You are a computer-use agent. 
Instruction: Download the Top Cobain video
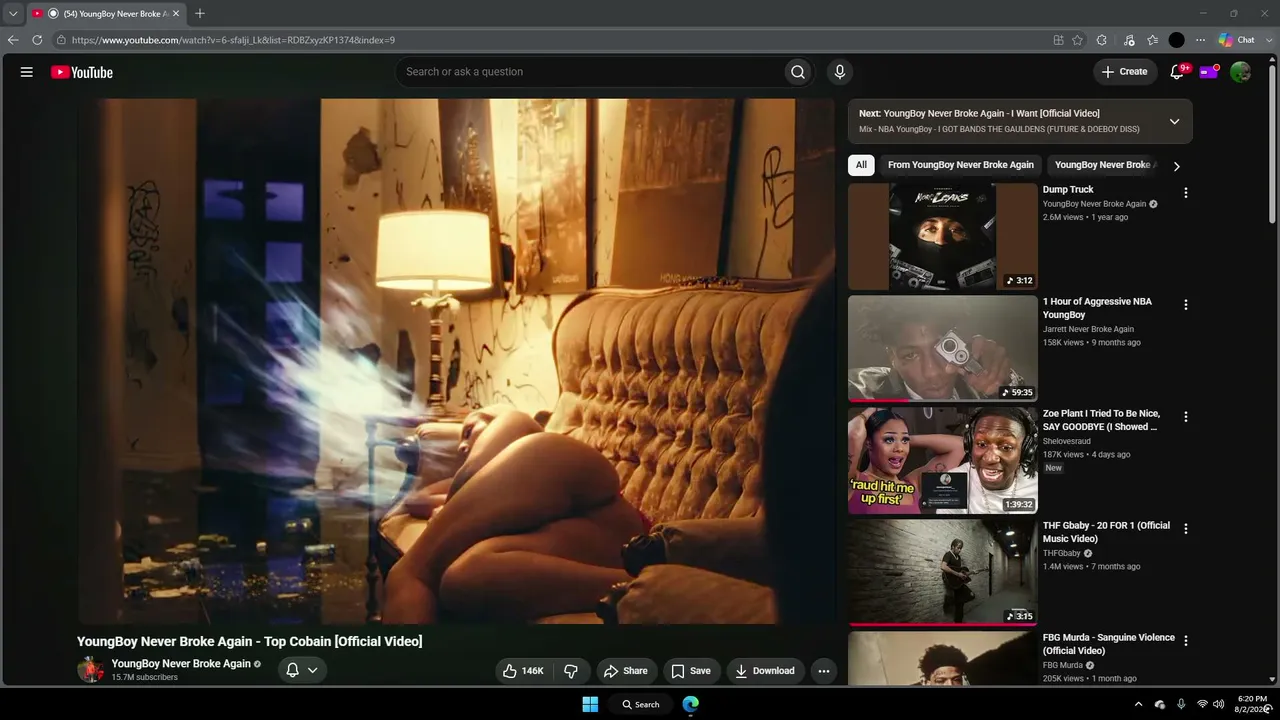coord(765,671)
